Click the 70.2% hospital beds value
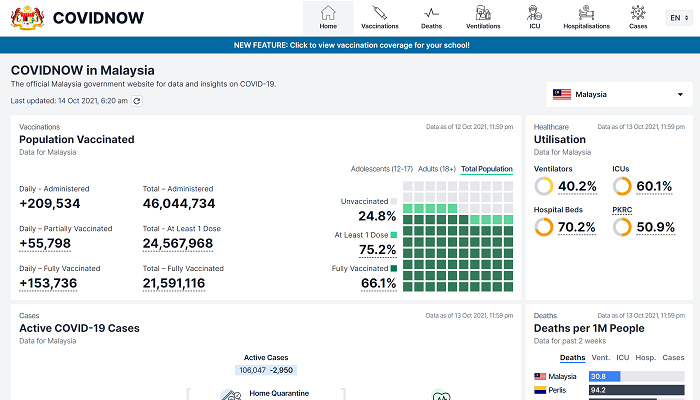The width and height of the screenshot is (700, 400). [x=576, y=227]
